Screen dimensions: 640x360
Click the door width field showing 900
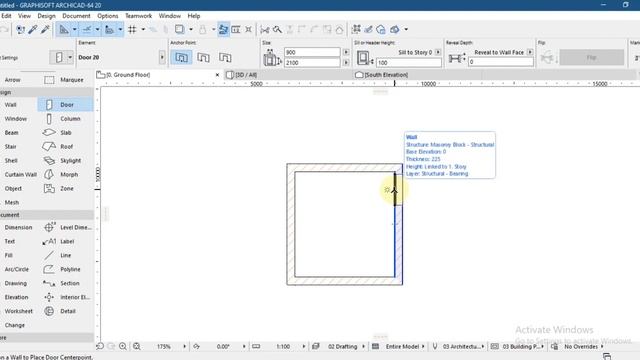point(312,52)
